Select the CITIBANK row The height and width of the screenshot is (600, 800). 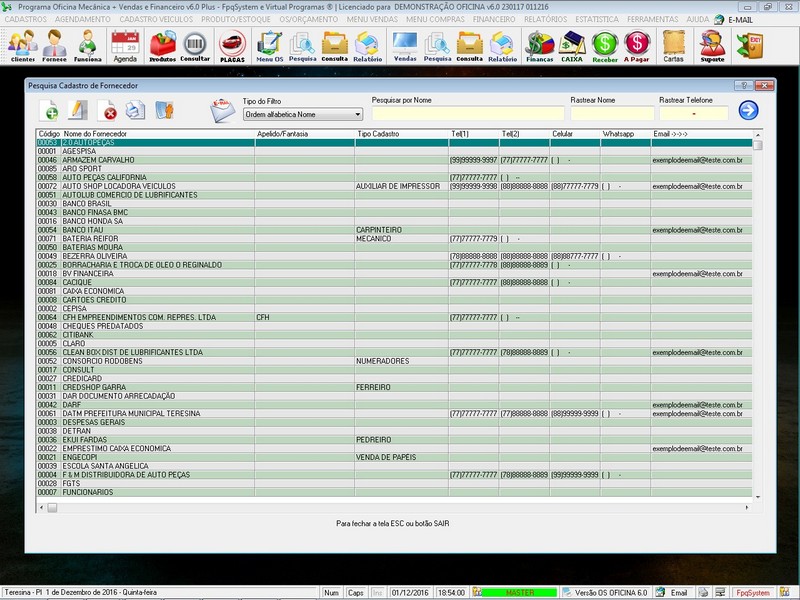tap(394, 335)
